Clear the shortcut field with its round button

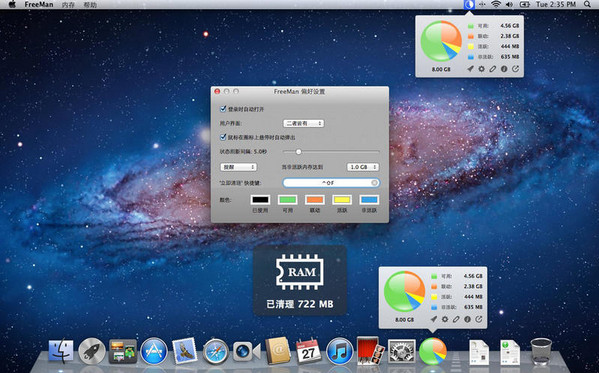pyautogui.click(x=374, y=183)
